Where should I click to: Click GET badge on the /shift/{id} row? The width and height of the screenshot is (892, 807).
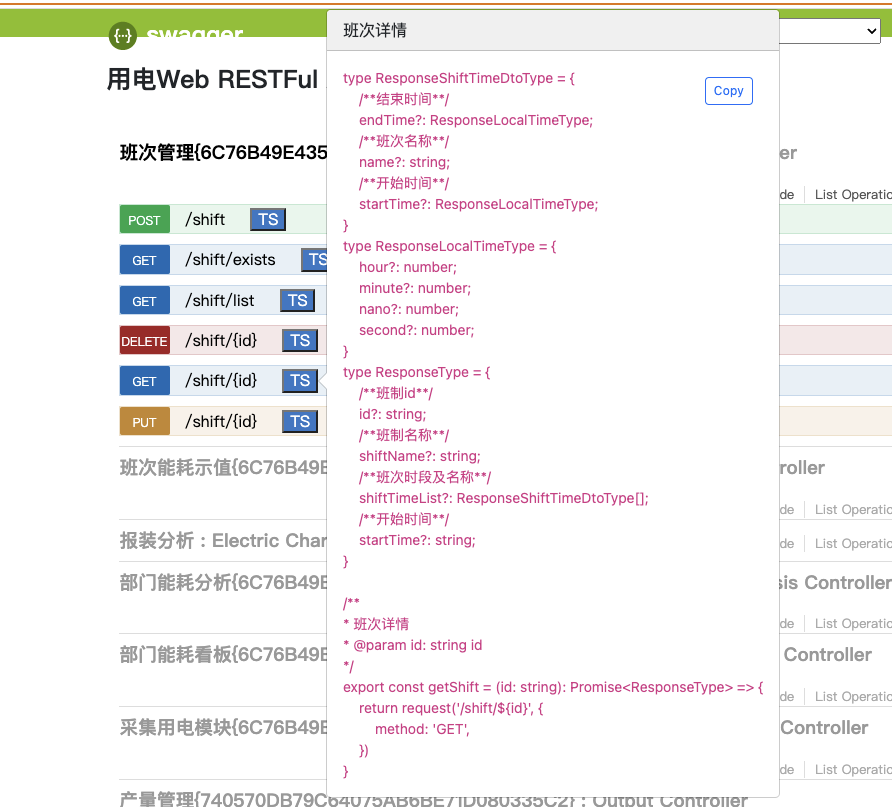click(144, 380)
